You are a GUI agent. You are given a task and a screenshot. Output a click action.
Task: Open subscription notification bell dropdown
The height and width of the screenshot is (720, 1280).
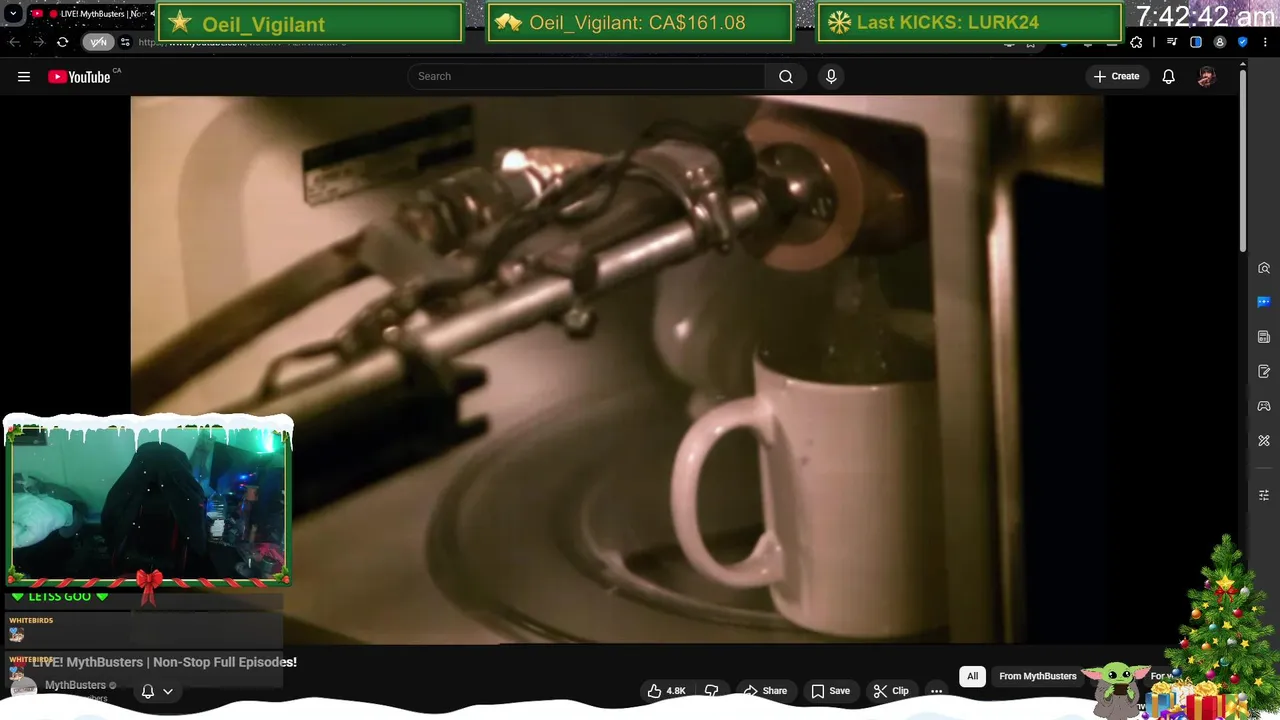(157, 691)
